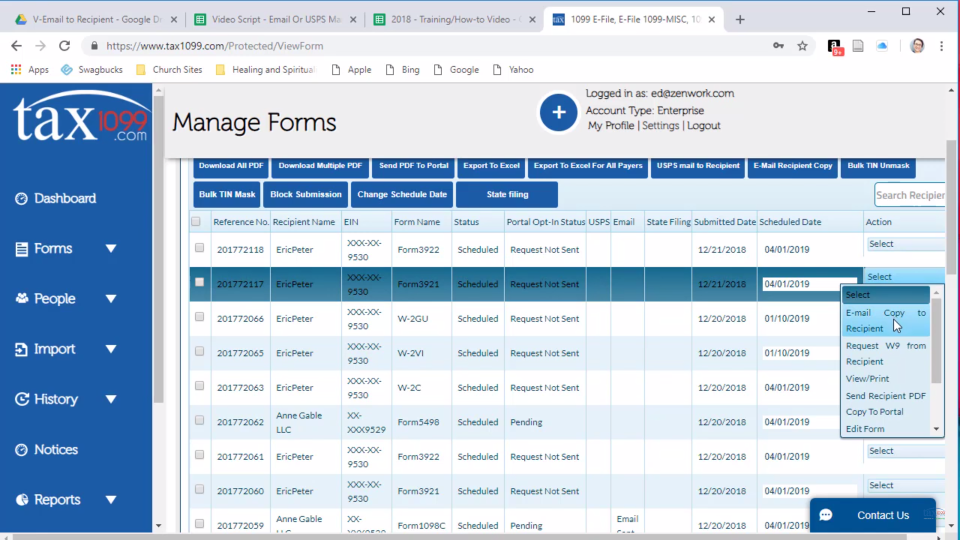Open Chrome three-dot menu
This screenshot has width=960, height=540.
pyautogui.click(x=942, y=46)
